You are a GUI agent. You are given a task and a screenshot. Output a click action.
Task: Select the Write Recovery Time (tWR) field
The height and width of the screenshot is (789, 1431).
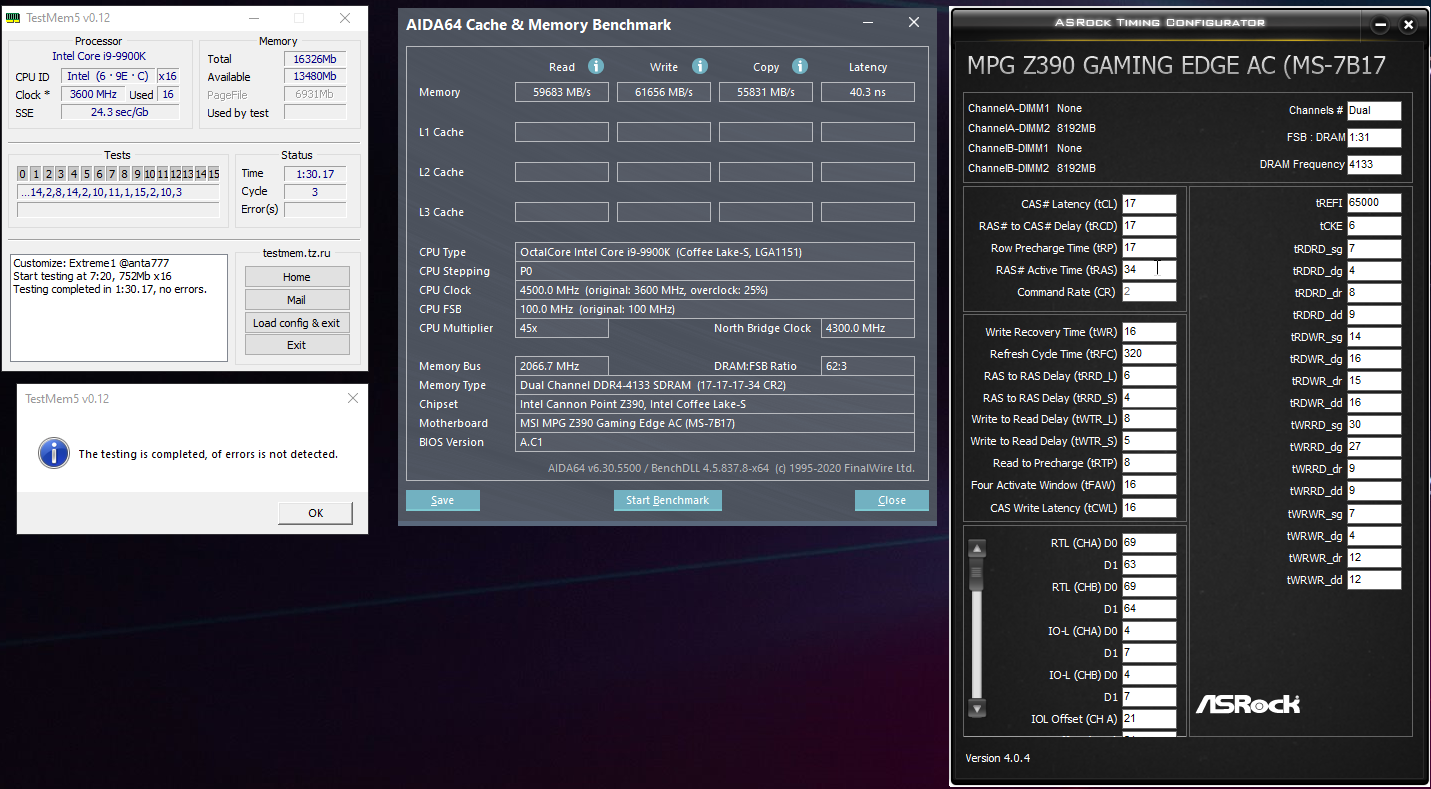[x=1149, y=332]
